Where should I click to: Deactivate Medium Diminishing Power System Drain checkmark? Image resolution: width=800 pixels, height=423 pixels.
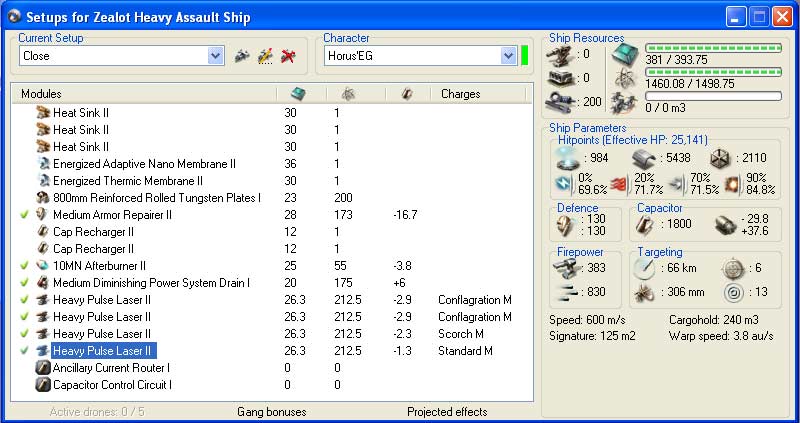(x=24, y=283)
